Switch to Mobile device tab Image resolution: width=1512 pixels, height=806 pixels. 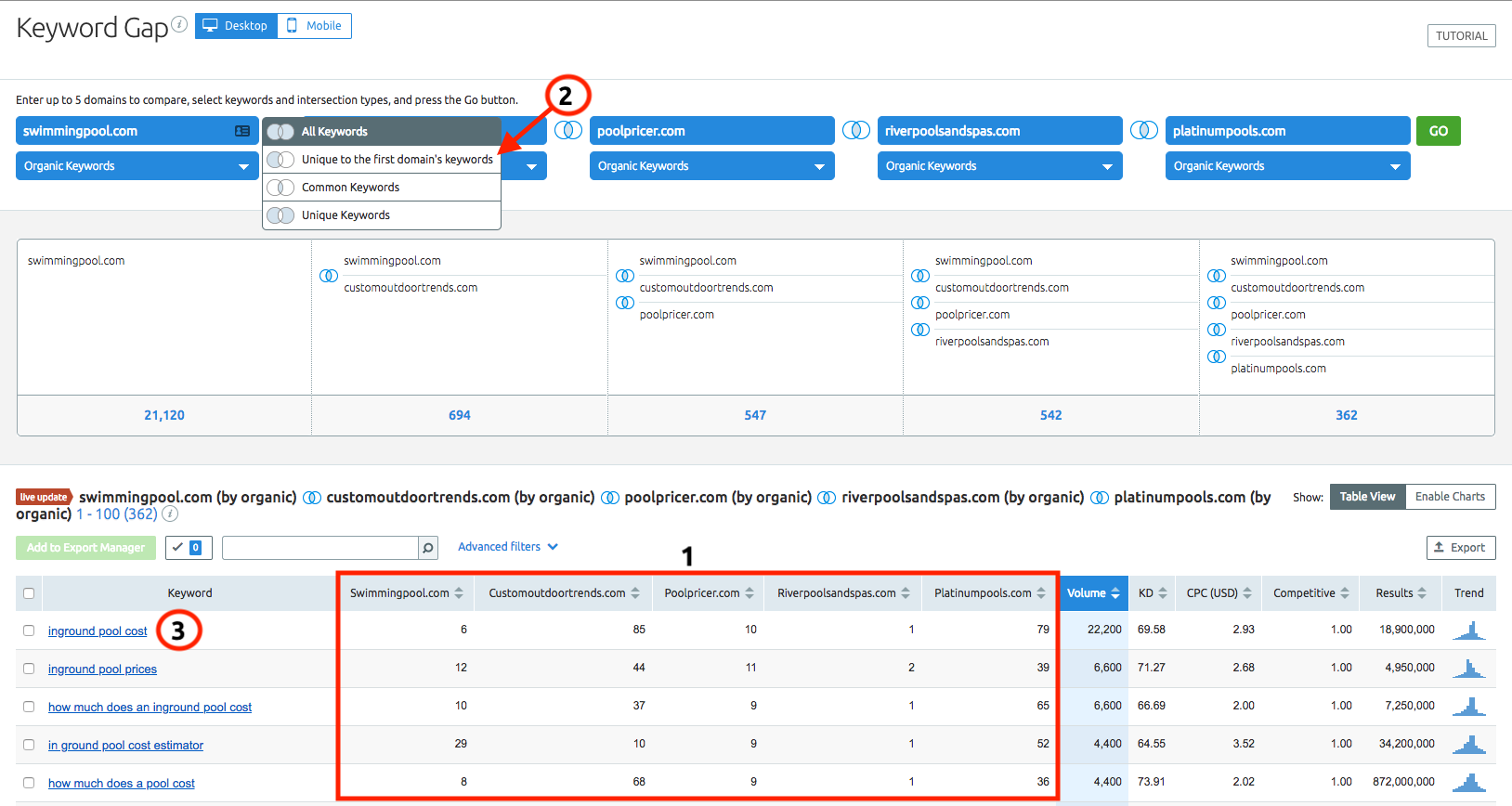coord(314,26)
